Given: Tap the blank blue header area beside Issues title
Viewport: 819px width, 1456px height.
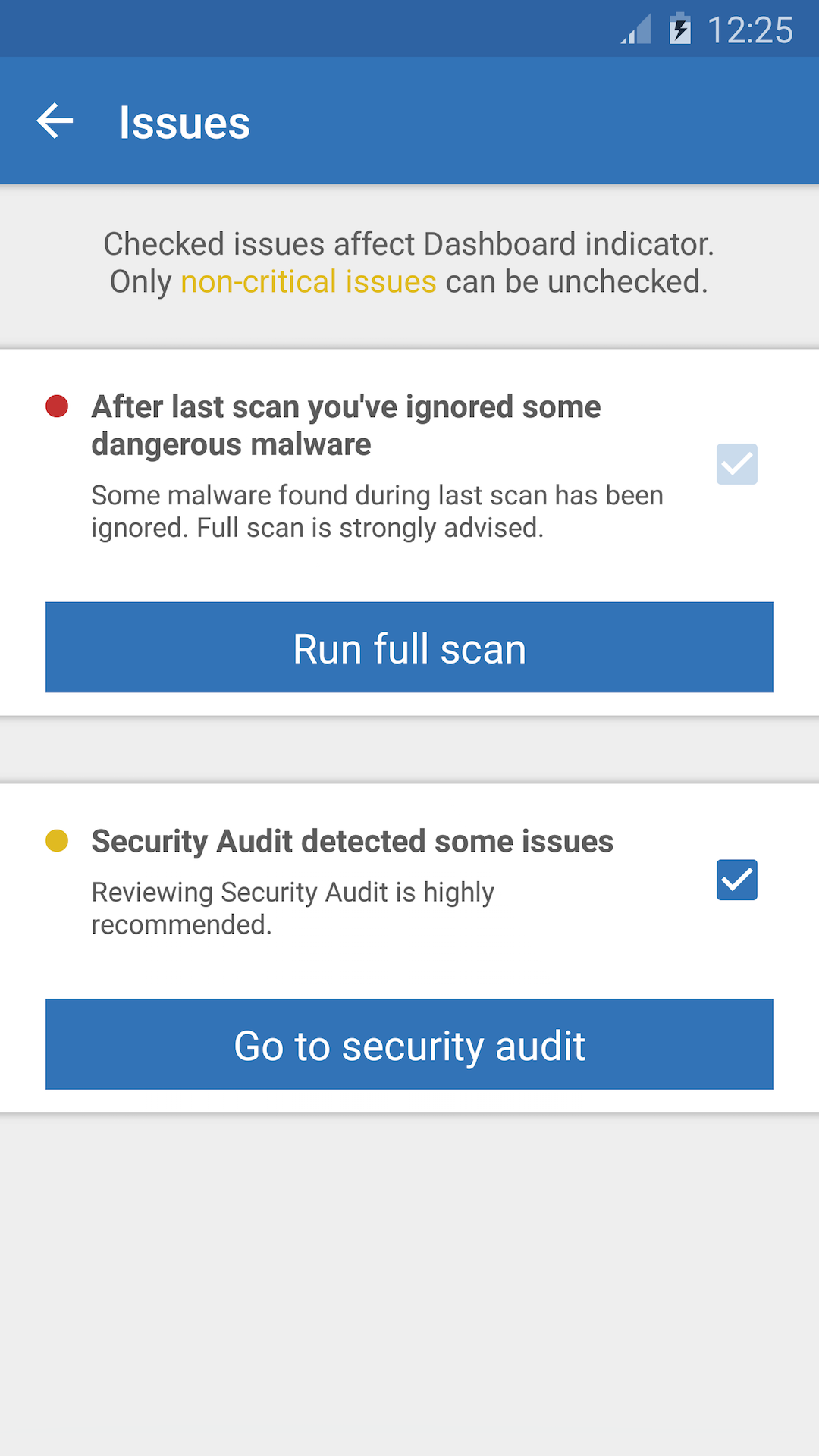Looking at the screenshot, I should point(531,121).
